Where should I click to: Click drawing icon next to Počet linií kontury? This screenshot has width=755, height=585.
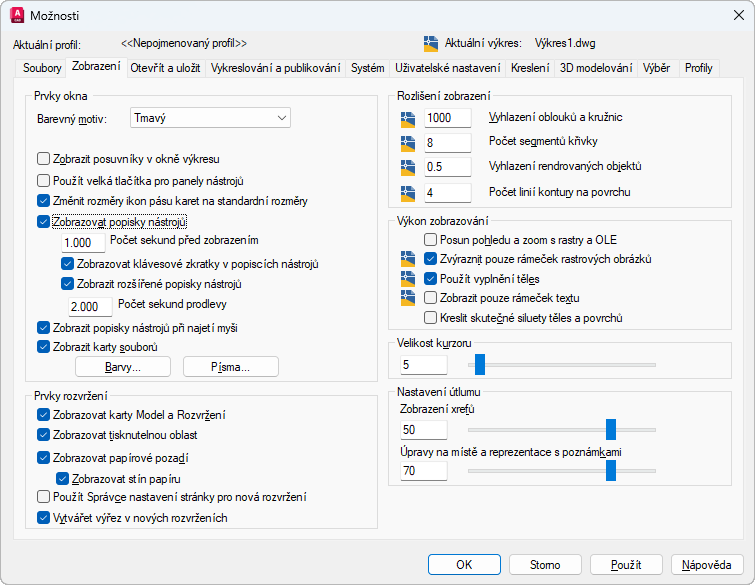point(408,193)
